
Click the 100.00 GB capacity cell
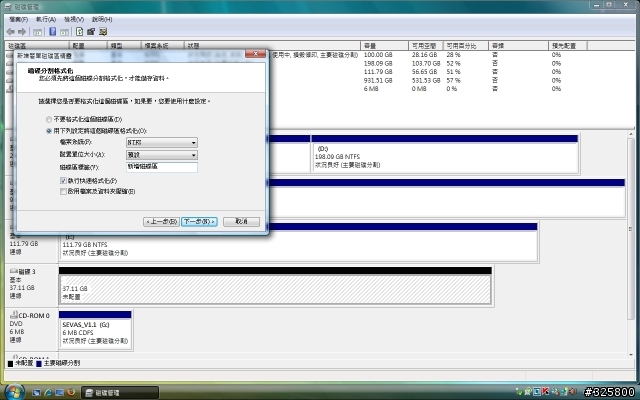378,55
